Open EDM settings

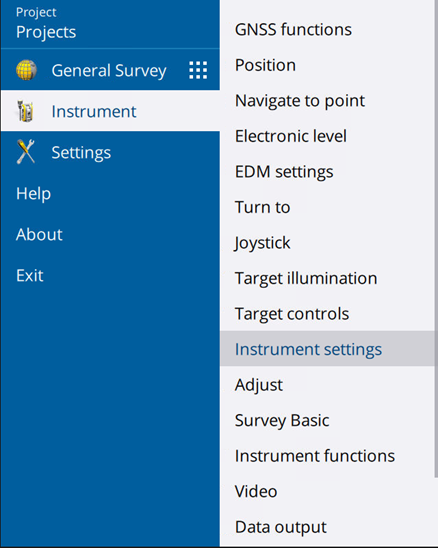(284, 172)
